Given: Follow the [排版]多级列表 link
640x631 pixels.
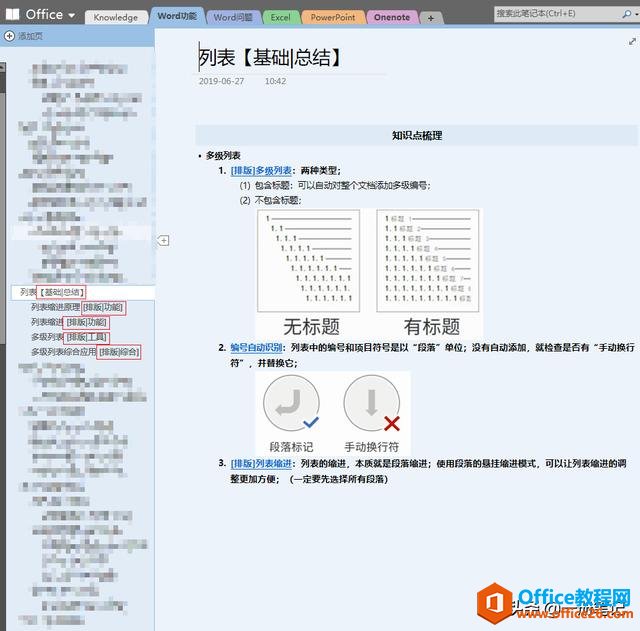Looking at the screenshot, I should [x=261, y=170].
